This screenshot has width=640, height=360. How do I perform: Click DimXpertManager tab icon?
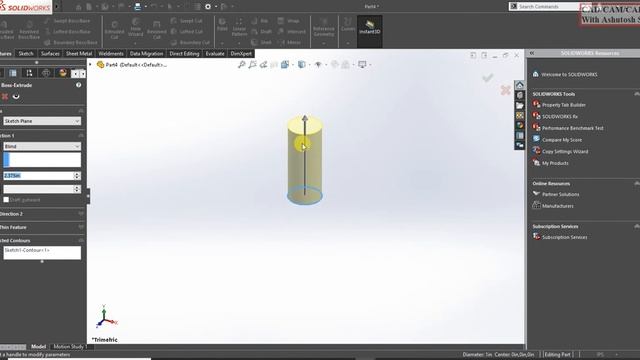point(46,73)
